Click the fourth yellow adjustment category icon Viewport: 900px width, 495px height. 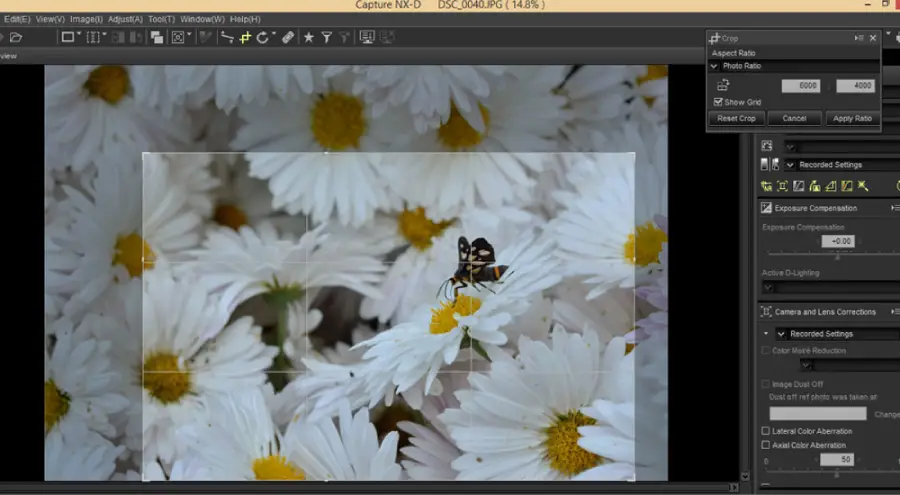(x=814, y=186)
